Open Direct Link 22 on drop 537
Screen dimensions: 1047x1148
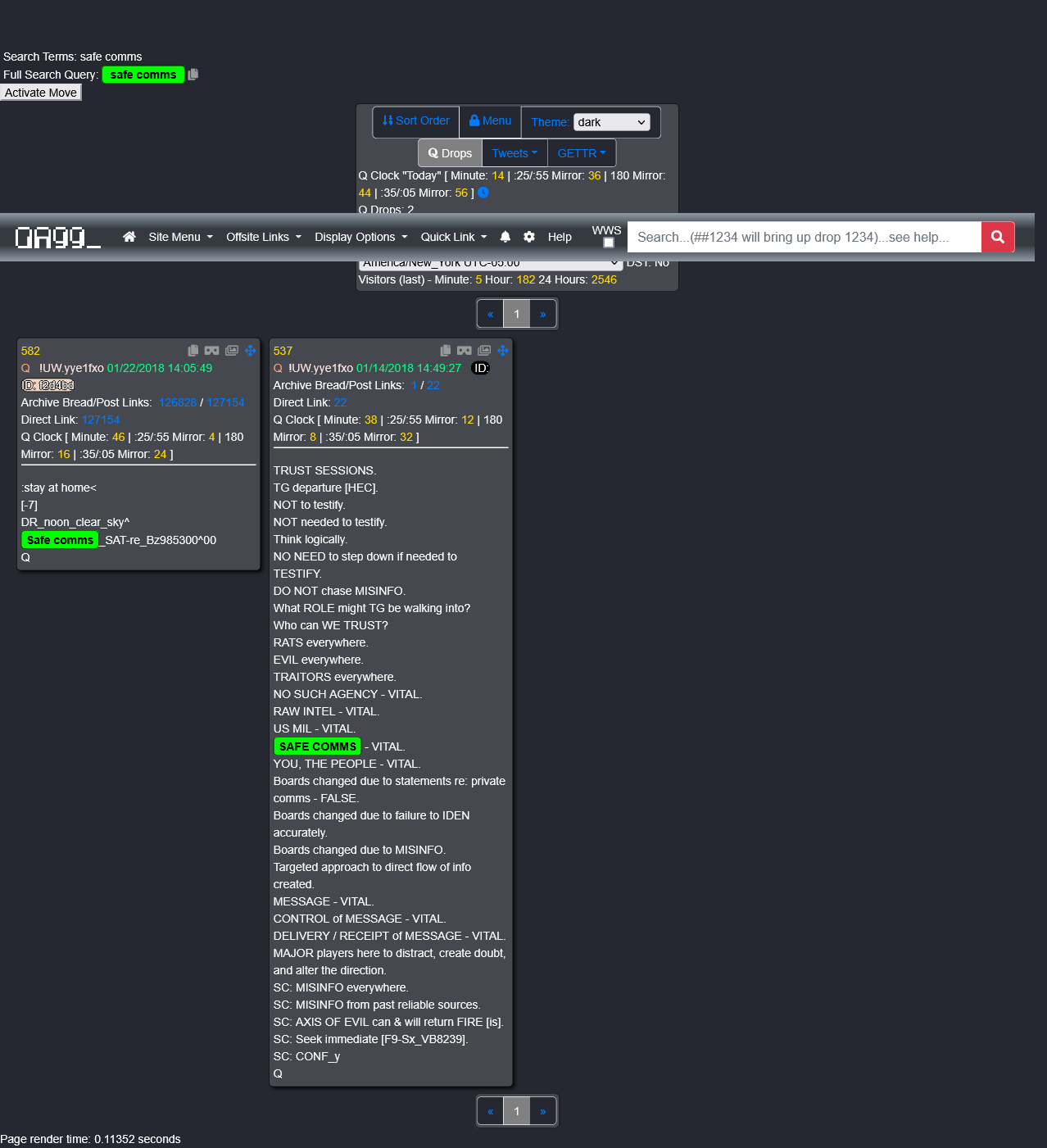click(x=340, y=402)
